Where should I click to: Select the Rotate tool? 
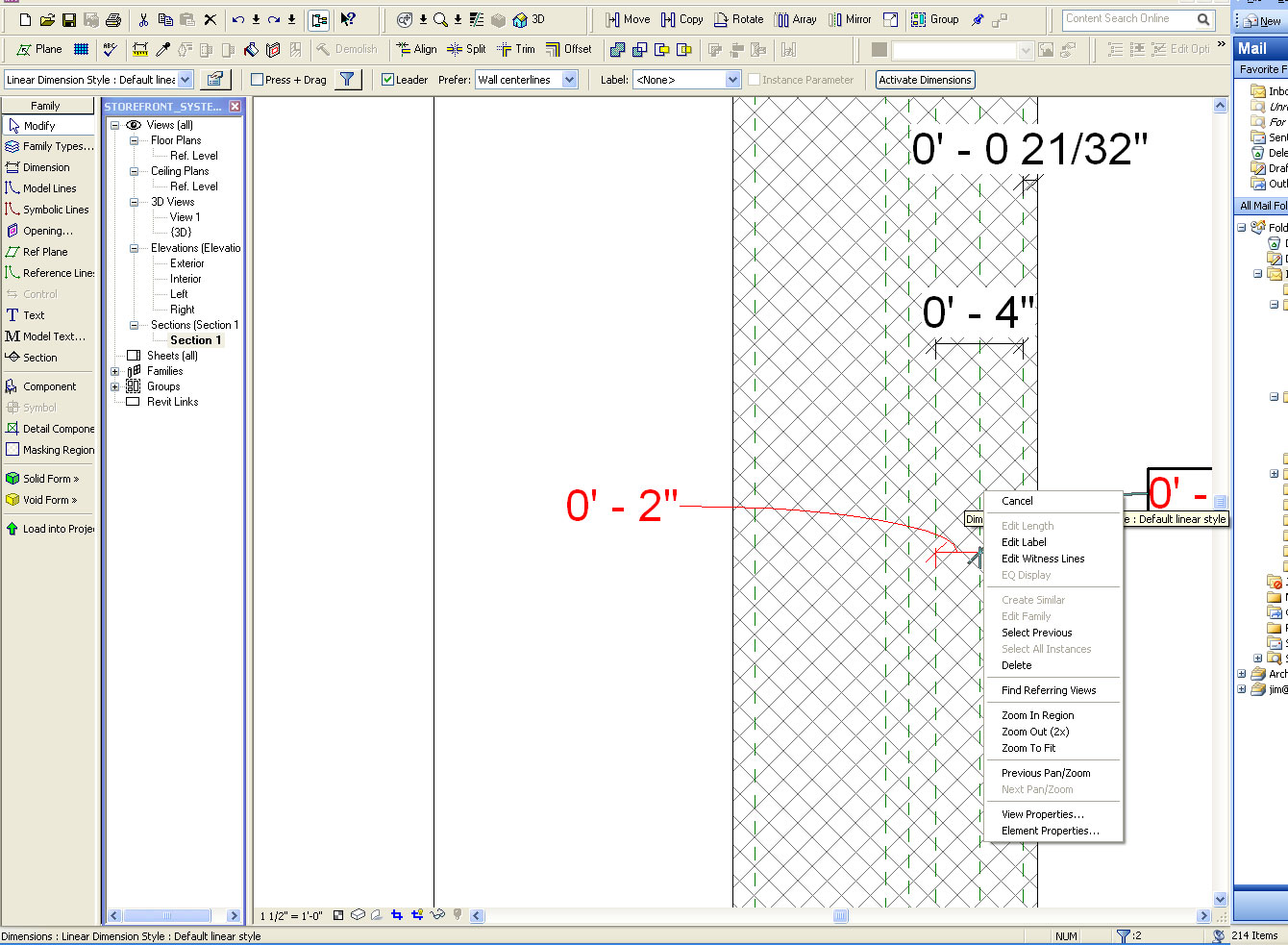(x=738, y=19)
